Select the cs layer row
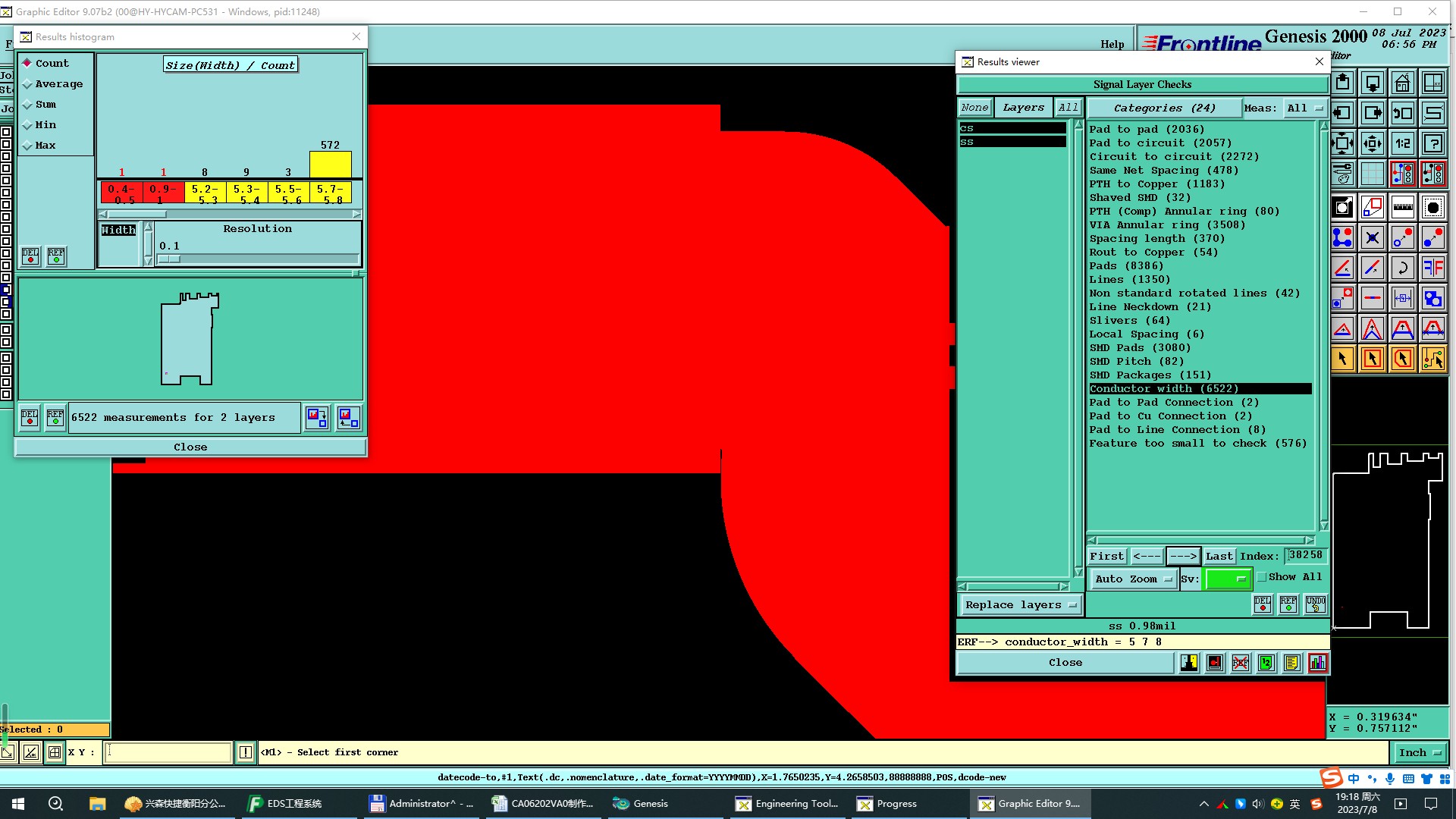The image size is (1456, 819). (x=1012, y=128)
